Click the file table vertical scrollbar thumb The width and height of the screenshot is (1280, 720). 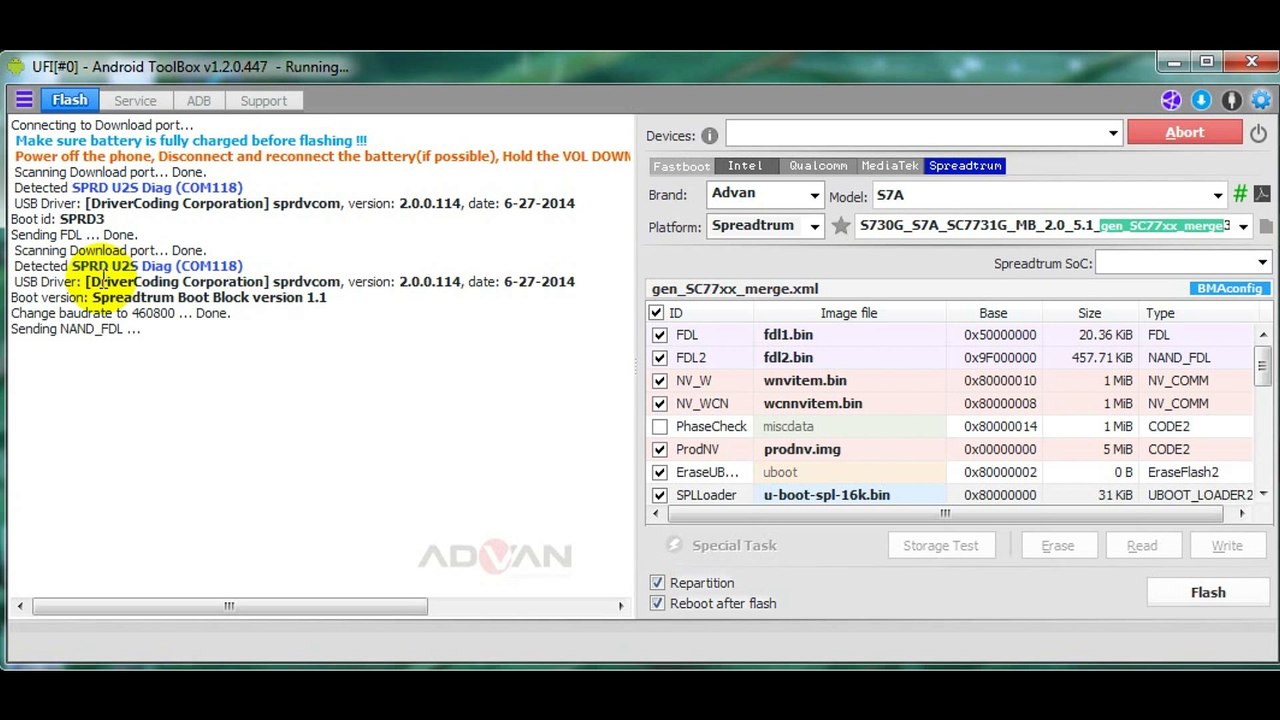1262,366
